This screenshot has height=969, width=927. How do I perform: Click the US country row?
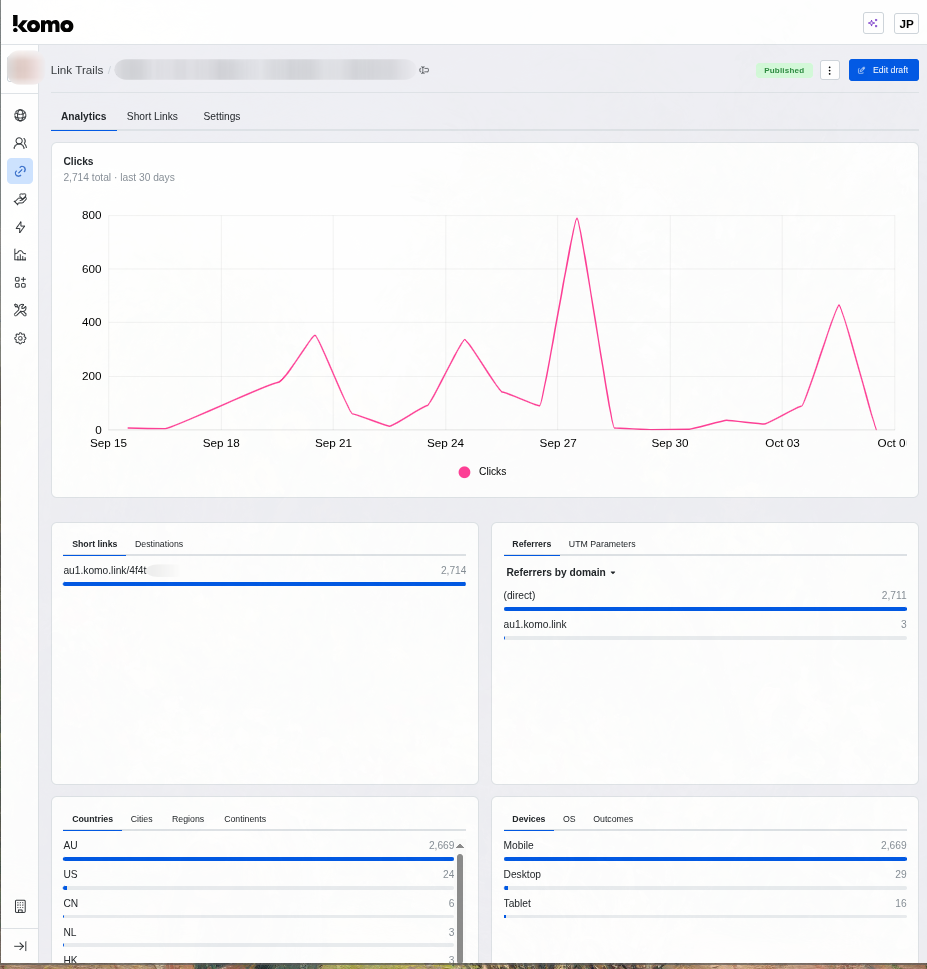pos(259,879)
